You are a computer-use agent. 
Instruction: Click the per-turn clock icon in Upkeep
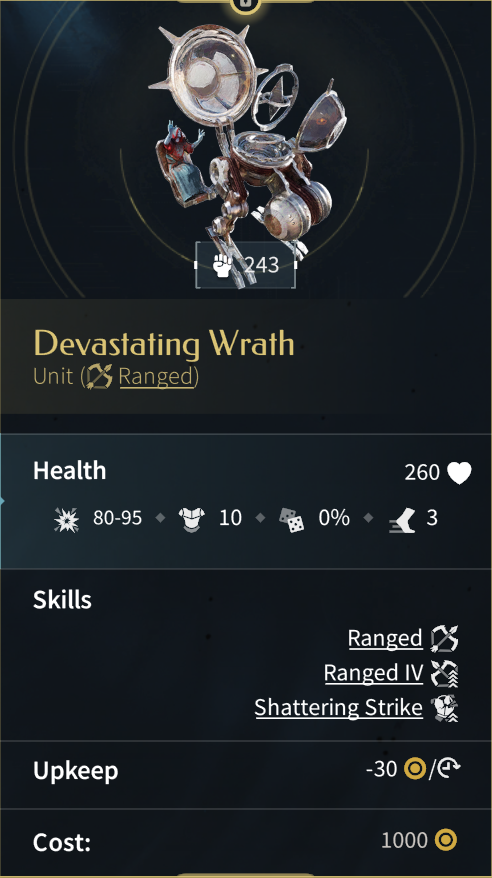point(449,769)
